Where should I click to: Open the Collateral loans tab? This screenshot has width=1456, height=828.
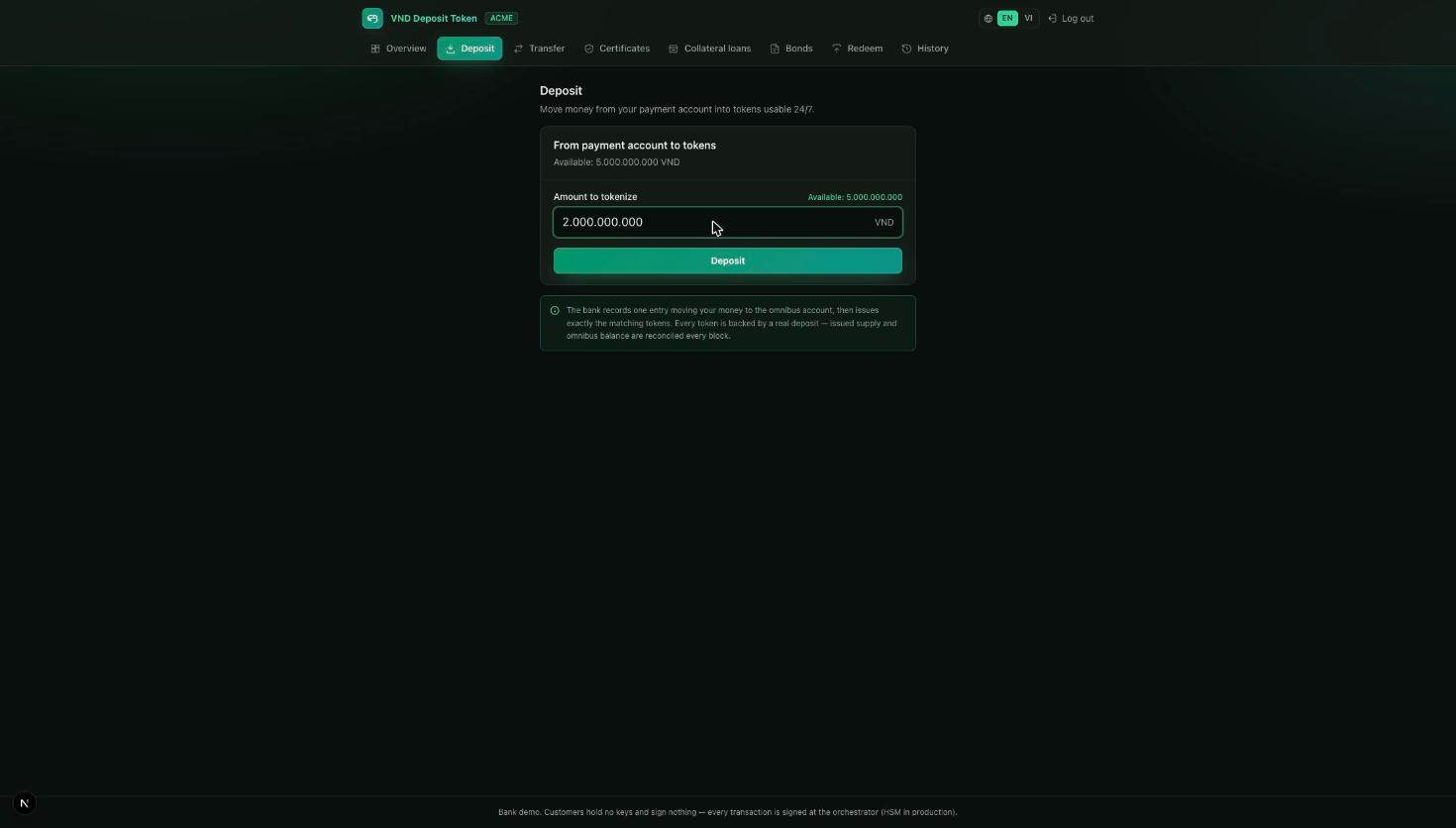[710, 49]
